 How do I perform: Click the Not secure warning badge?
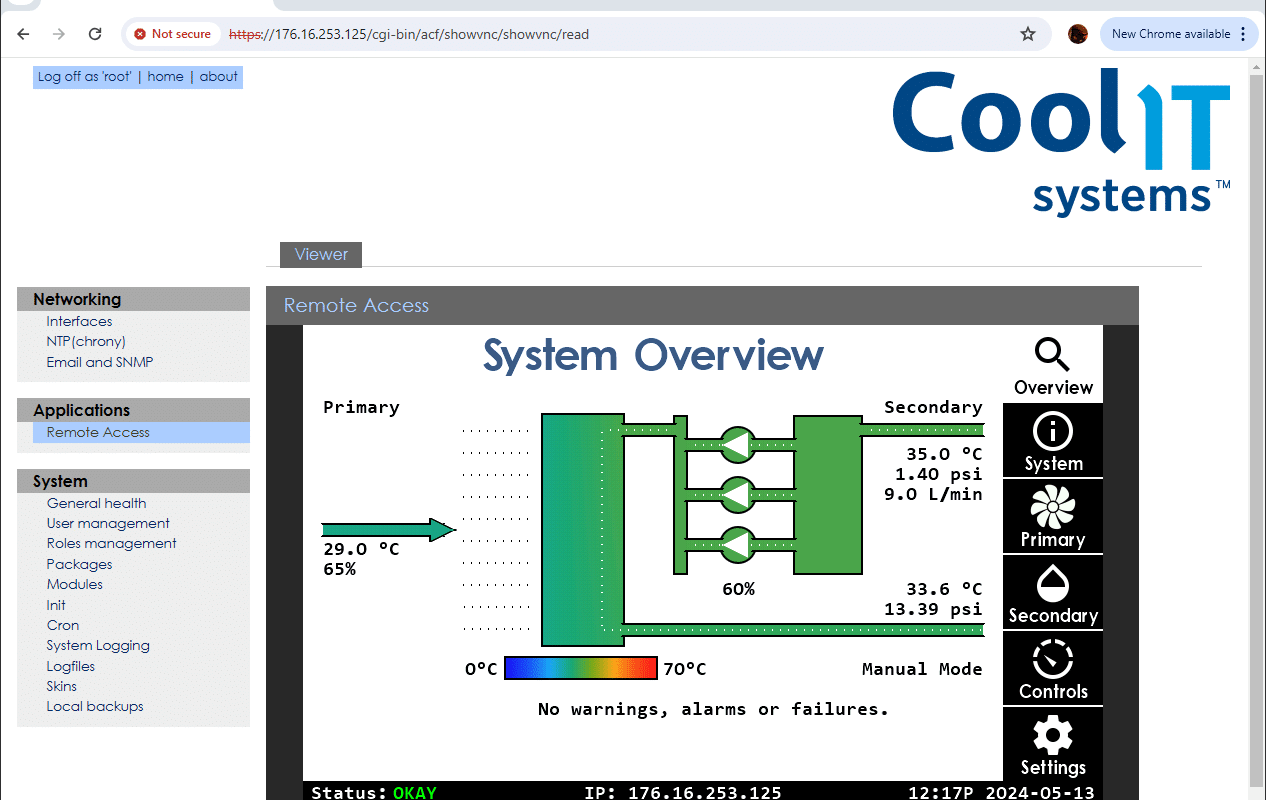172,34
